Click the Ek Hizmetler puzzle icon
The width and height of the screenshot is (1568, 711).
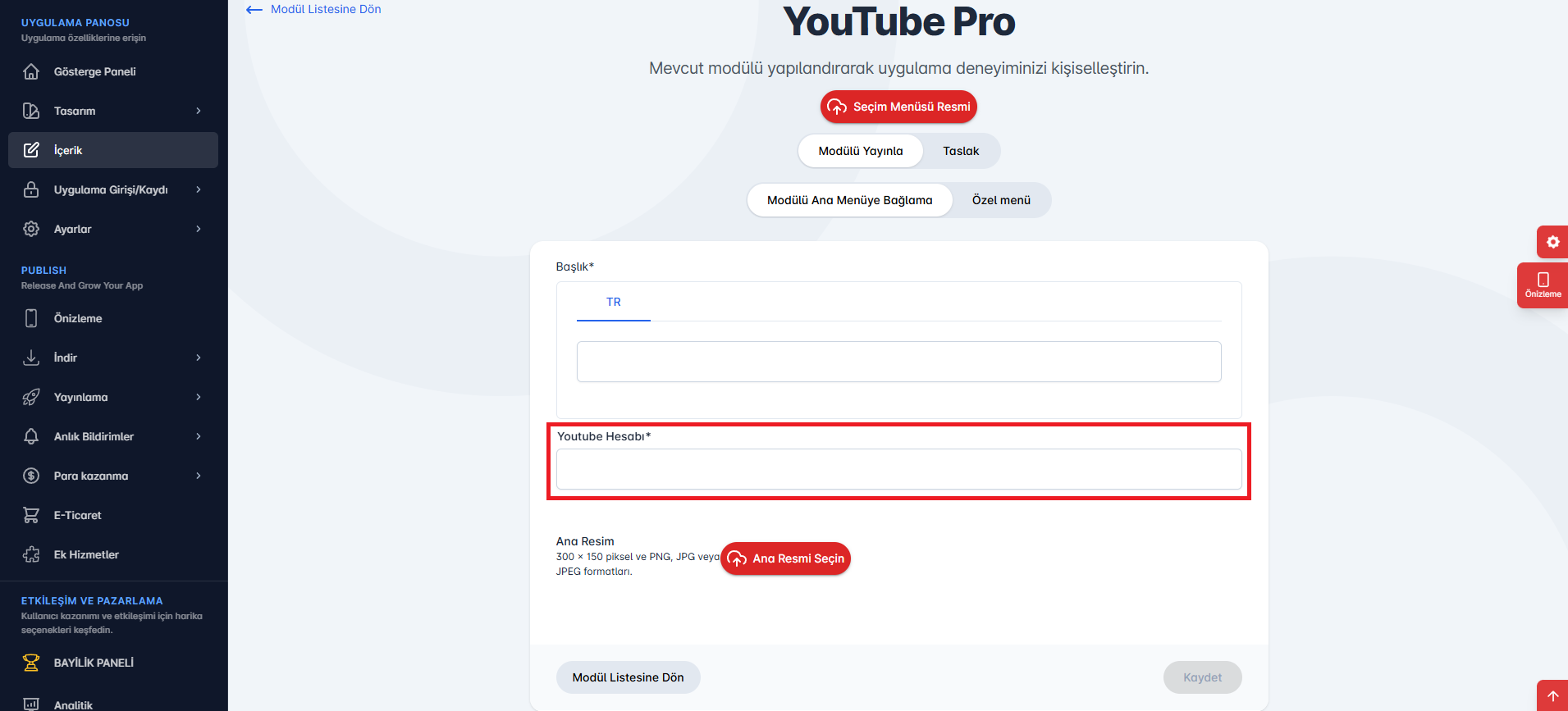click(x=31, y=554)
